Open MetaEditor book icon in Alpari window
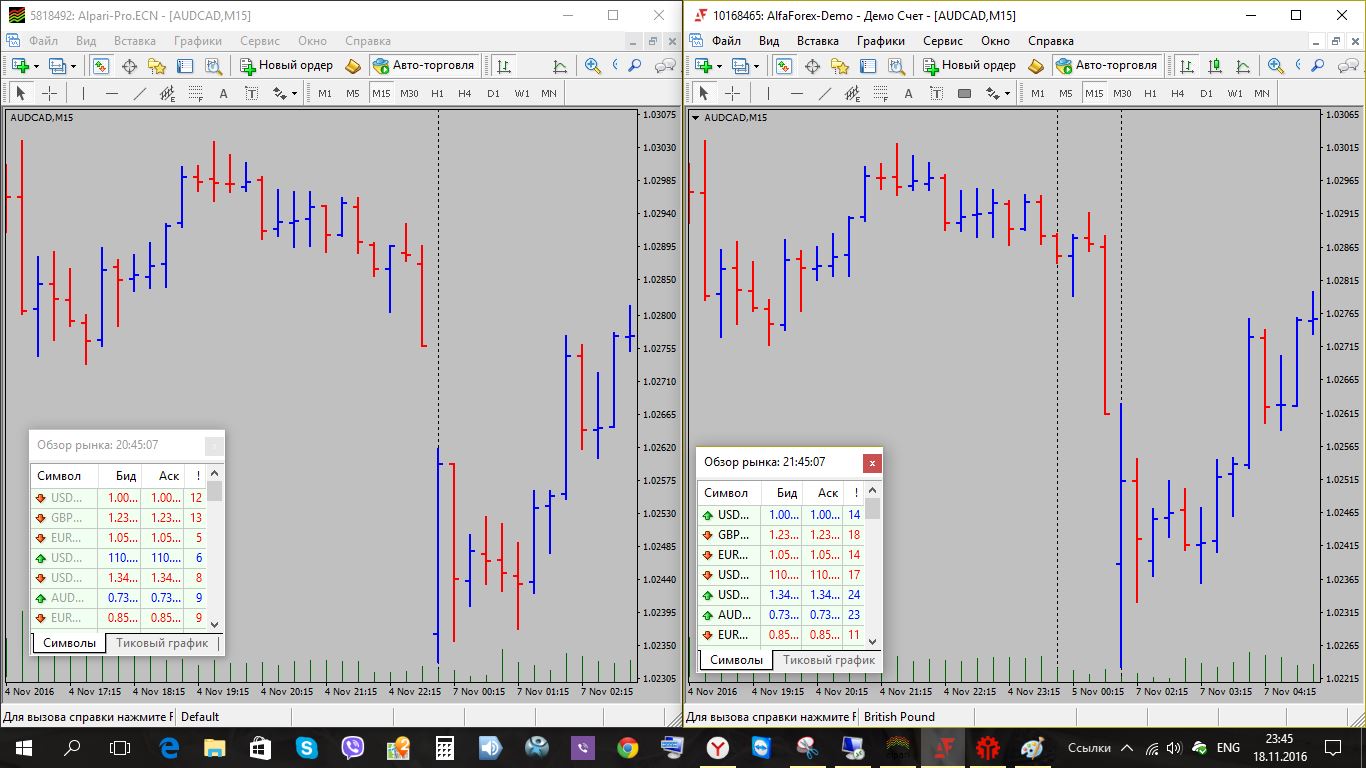The image size is (1366, 768). pyautogui.click(x=353, y=66)
